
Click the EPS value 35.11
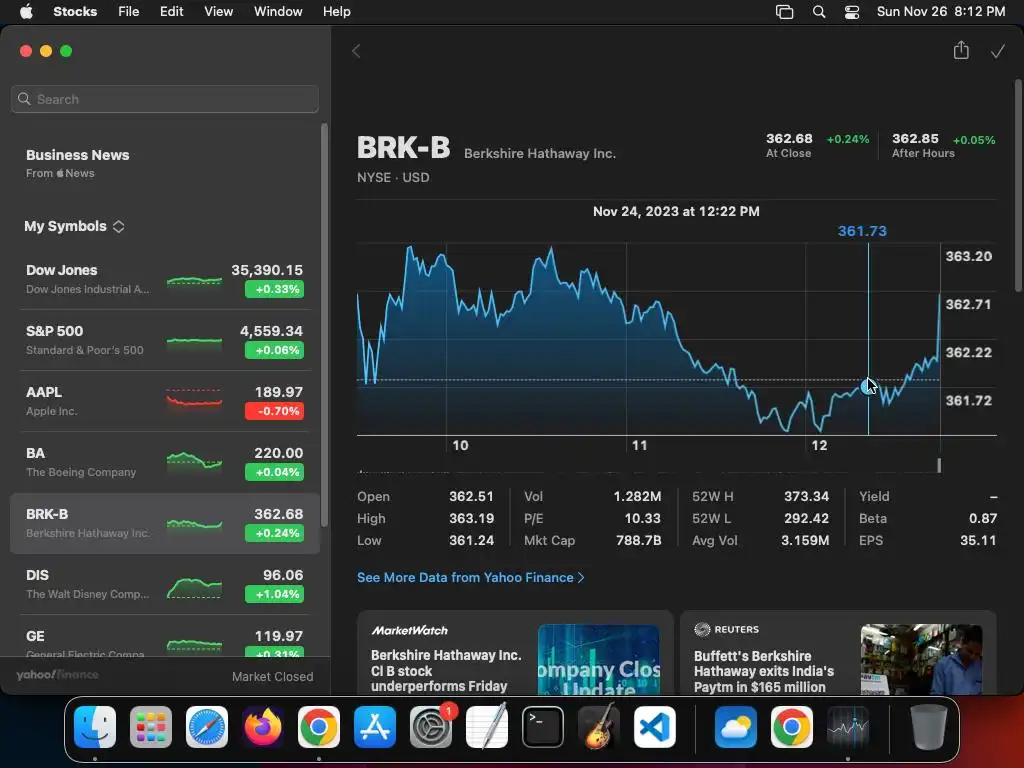click(978, 540)
